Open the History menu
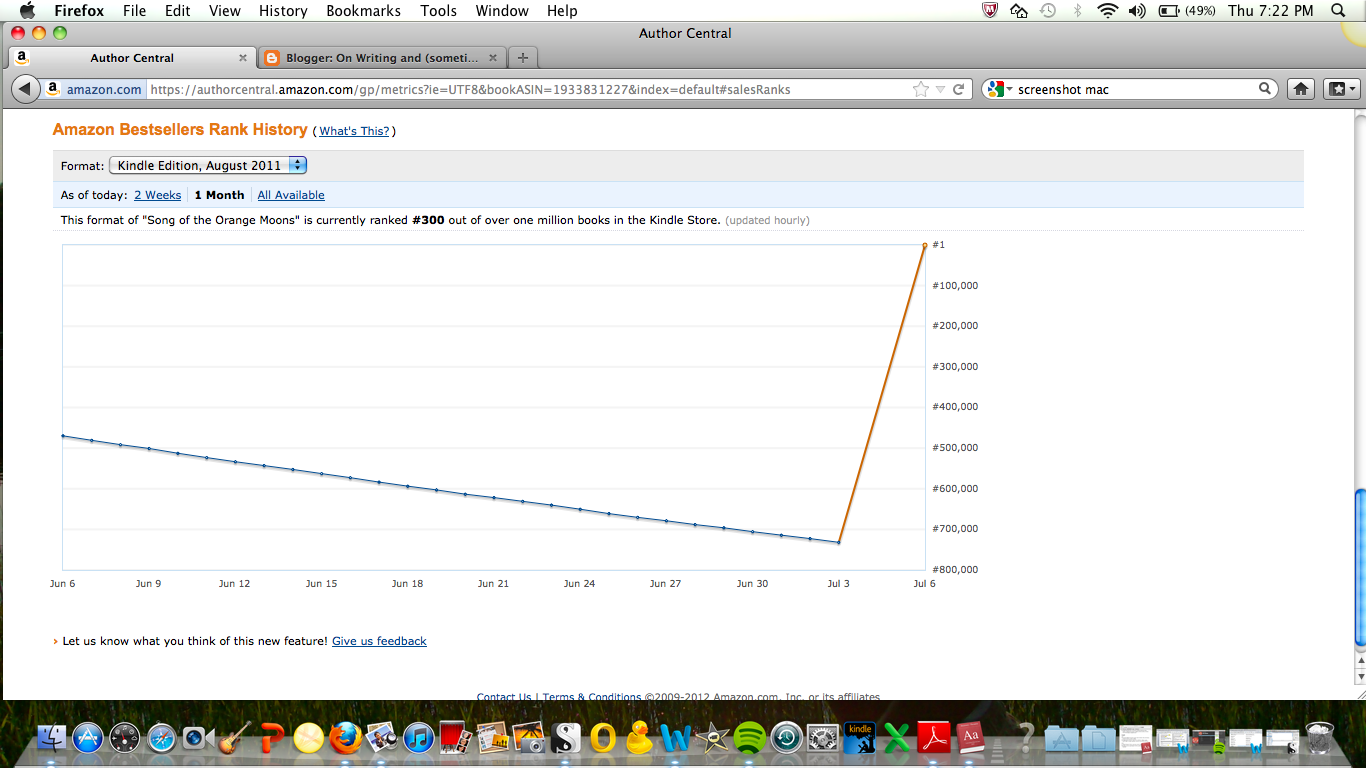The height and width of the screenshot is (768, 1366). pyautogui.click(x=283, y=11)
